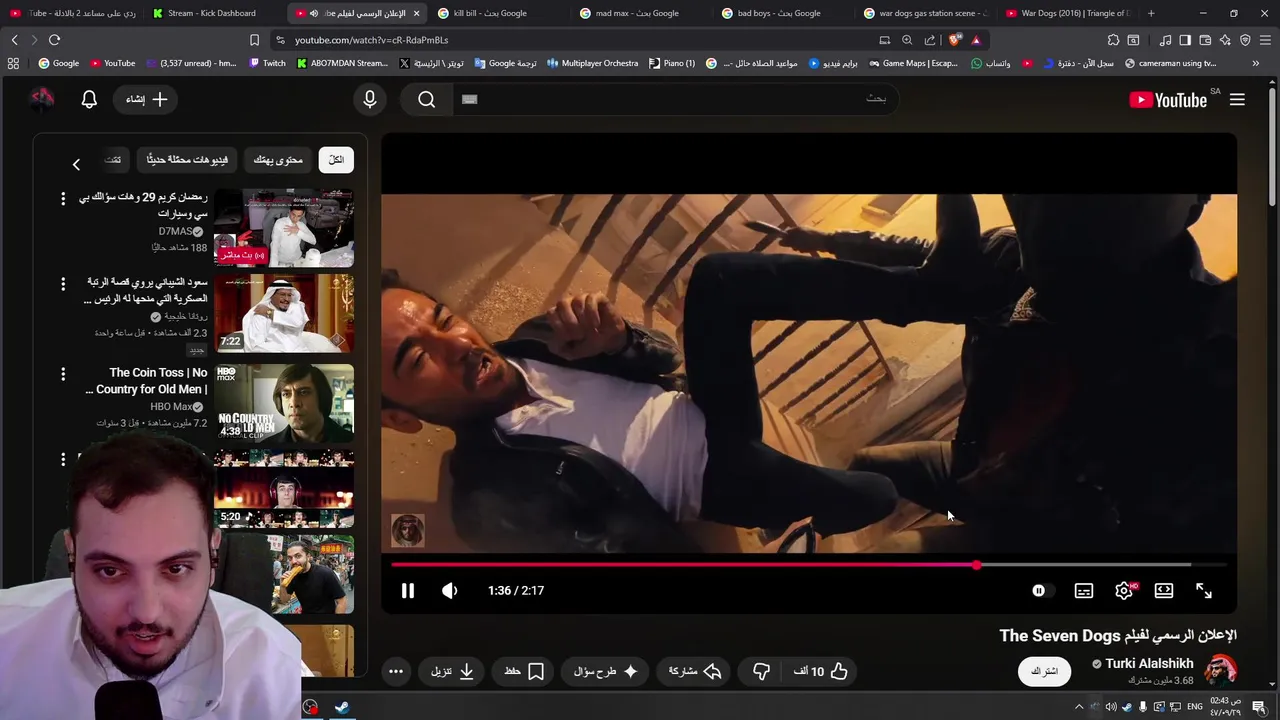Open a new browser tab

coord(1151,13)
